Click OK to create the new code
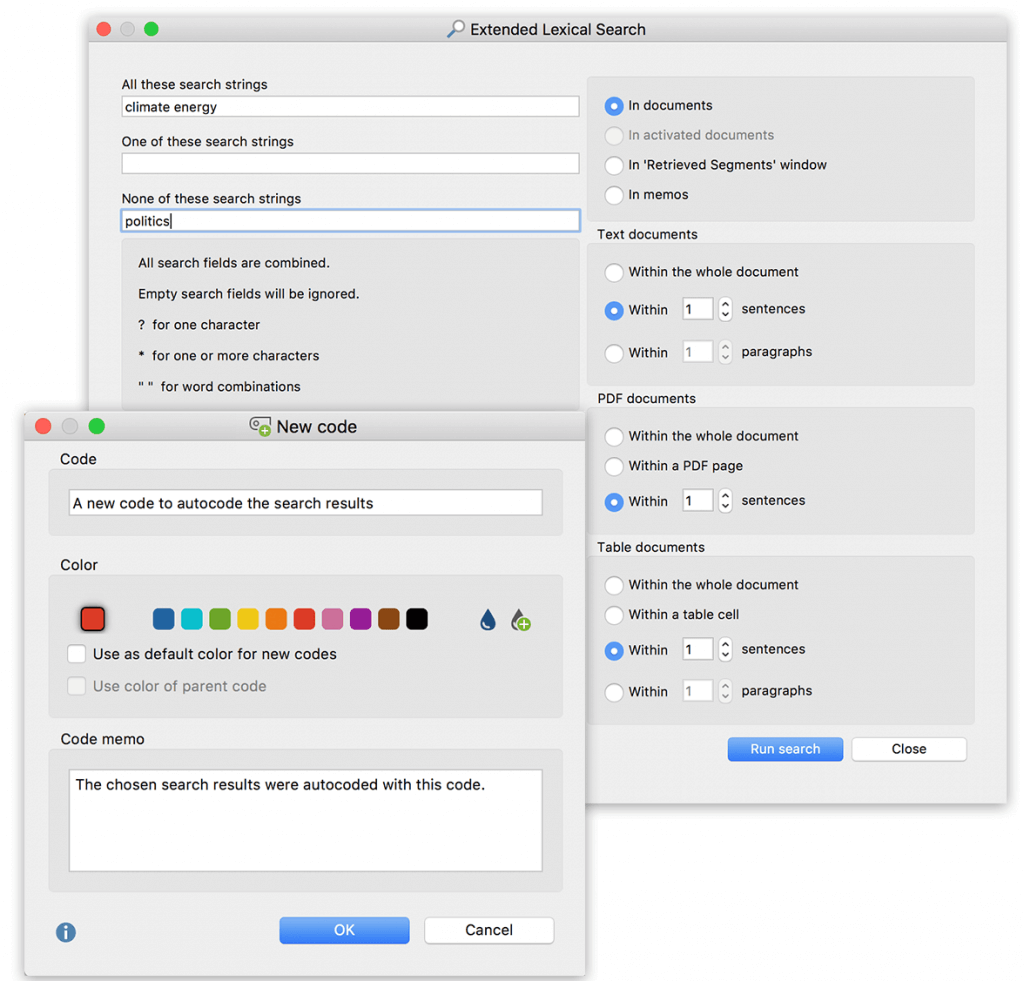1024x981 pixels. click(x=344, y=930)
